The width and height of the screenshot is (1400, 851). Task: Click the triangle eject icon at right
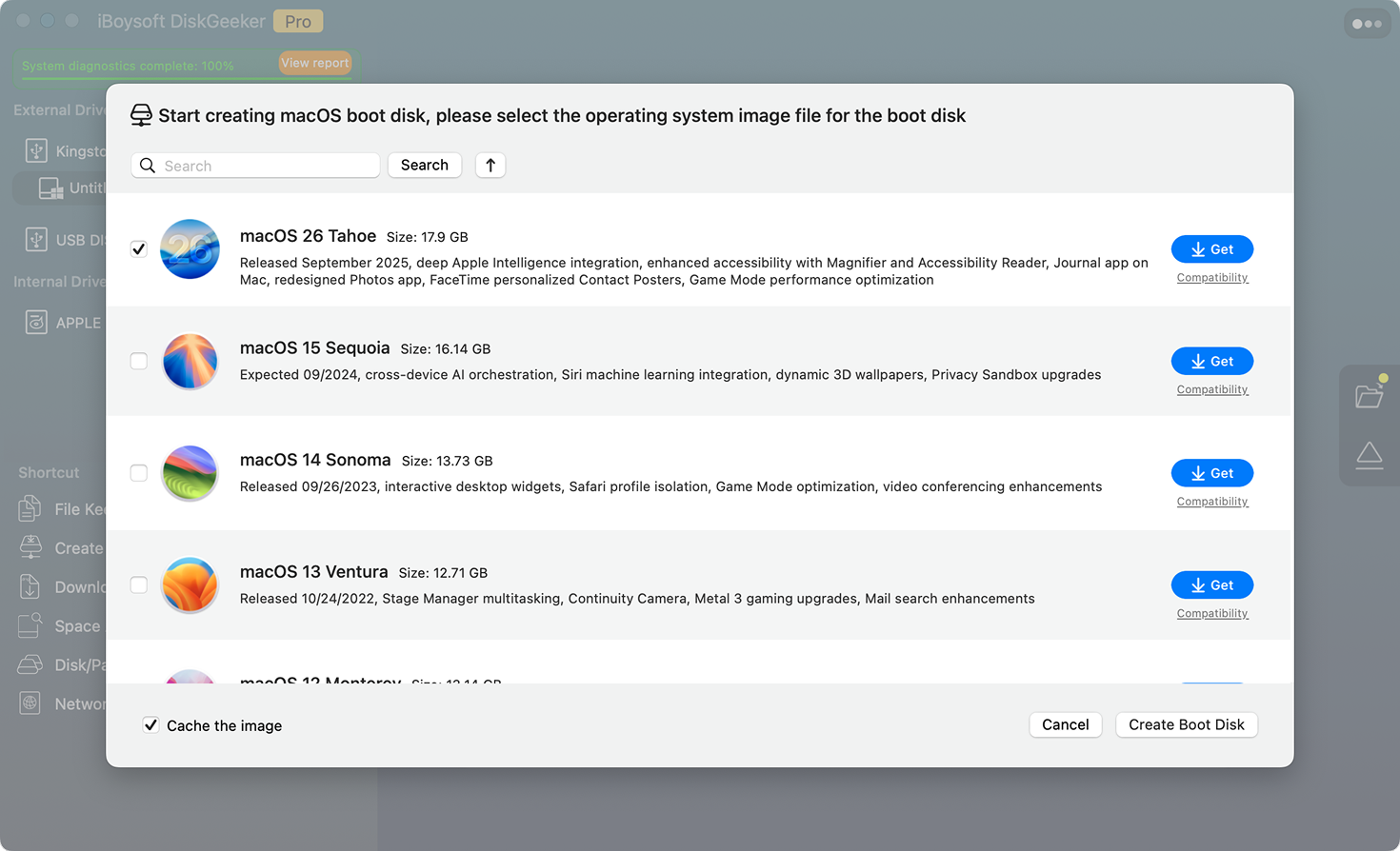1369,455
